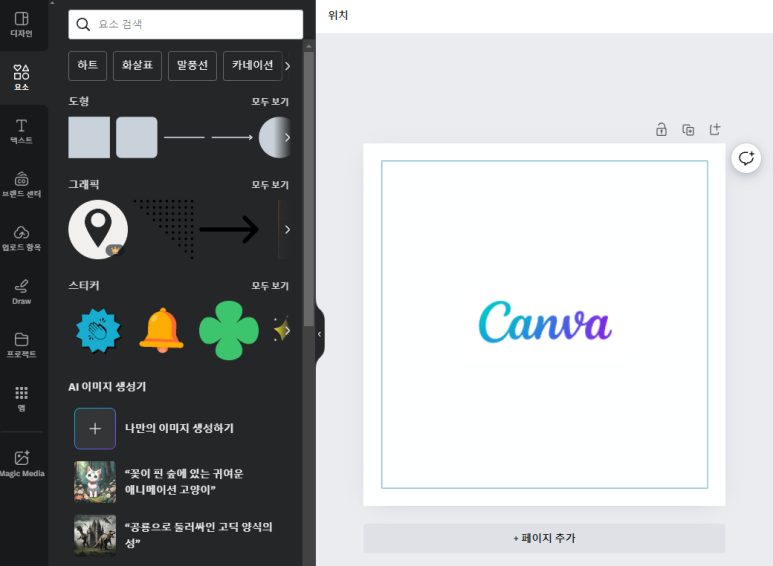Add the square shape
This screenshot has height=566, width=773.
point(89,138)
